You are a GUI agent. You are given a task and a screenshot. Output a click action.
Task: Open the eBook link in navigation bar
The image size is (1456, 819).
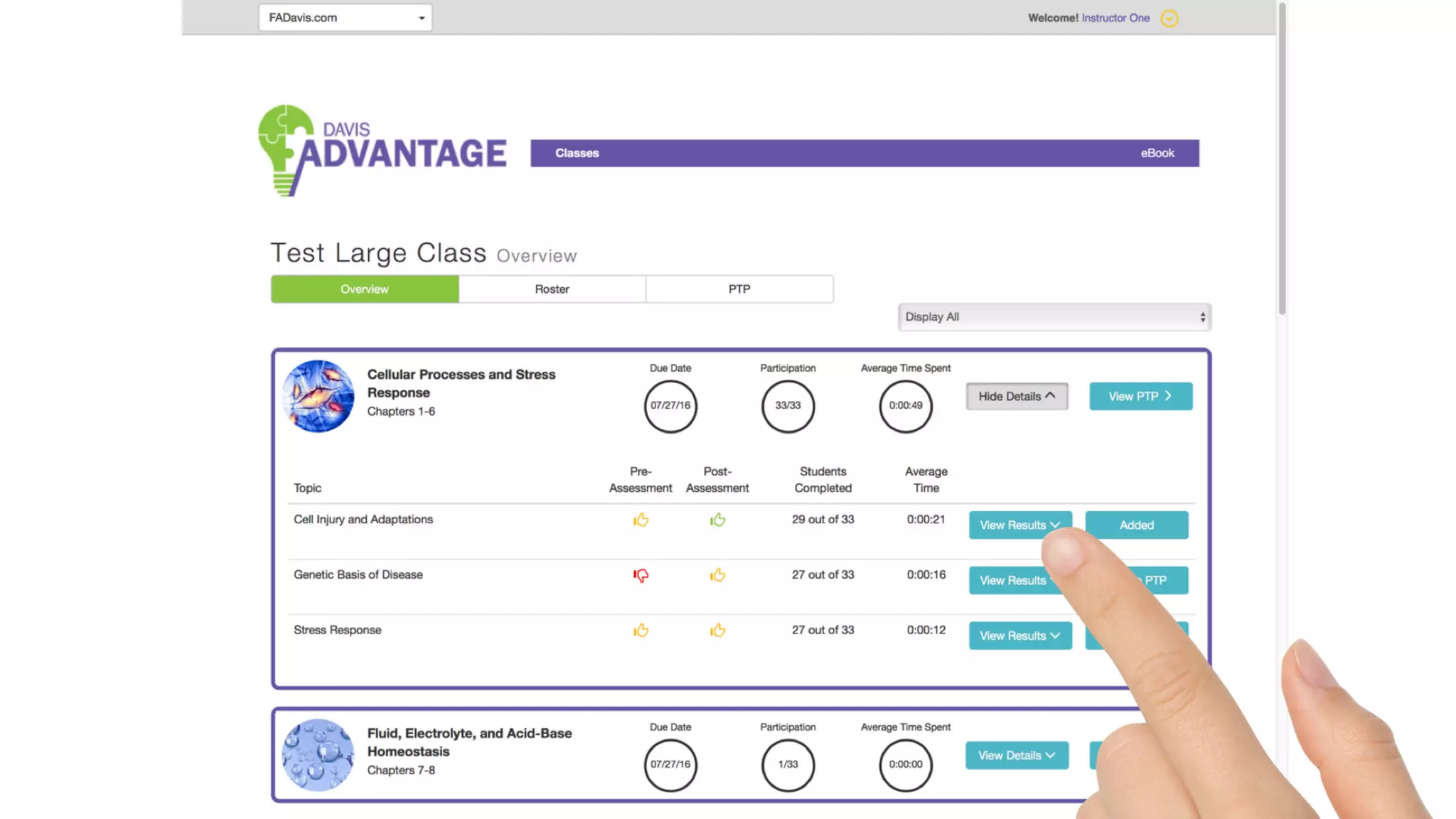(x=1157, y=154)
